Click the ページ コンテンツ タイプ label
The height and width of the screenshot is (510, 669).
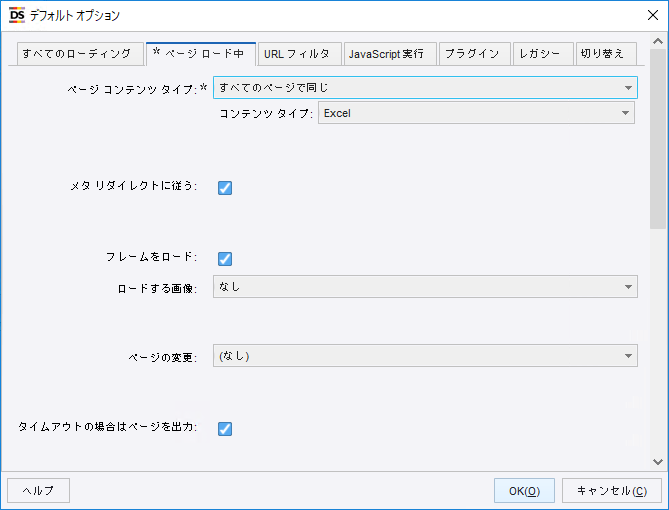132,89
